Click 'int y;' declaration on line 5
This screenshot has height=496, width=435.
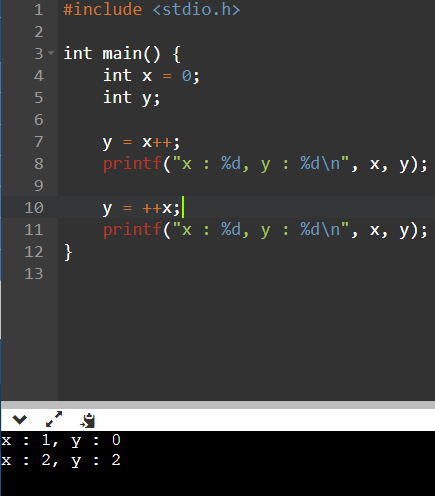pyautogui.click(x=132, y=98)
